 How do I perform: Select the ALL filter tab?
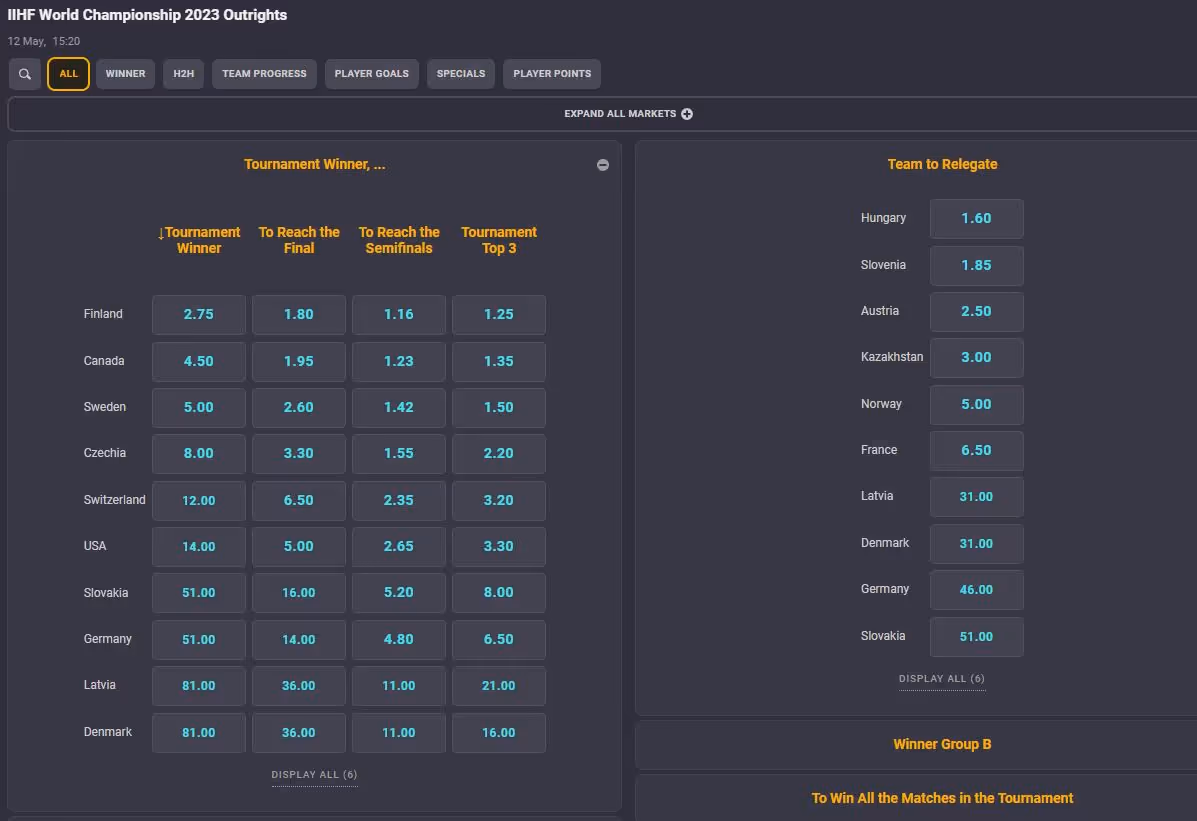point(68,74)
